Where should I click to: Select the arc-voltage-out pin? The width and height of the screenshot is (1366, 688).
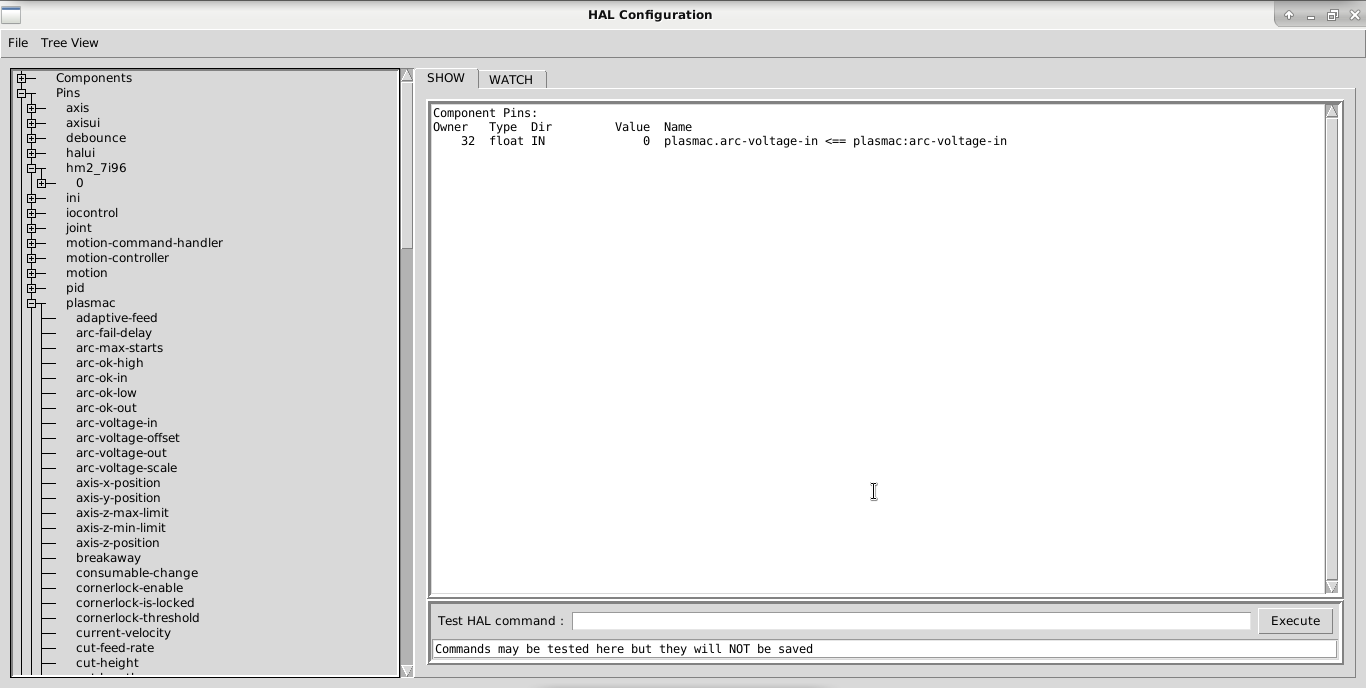pos(121,453)
